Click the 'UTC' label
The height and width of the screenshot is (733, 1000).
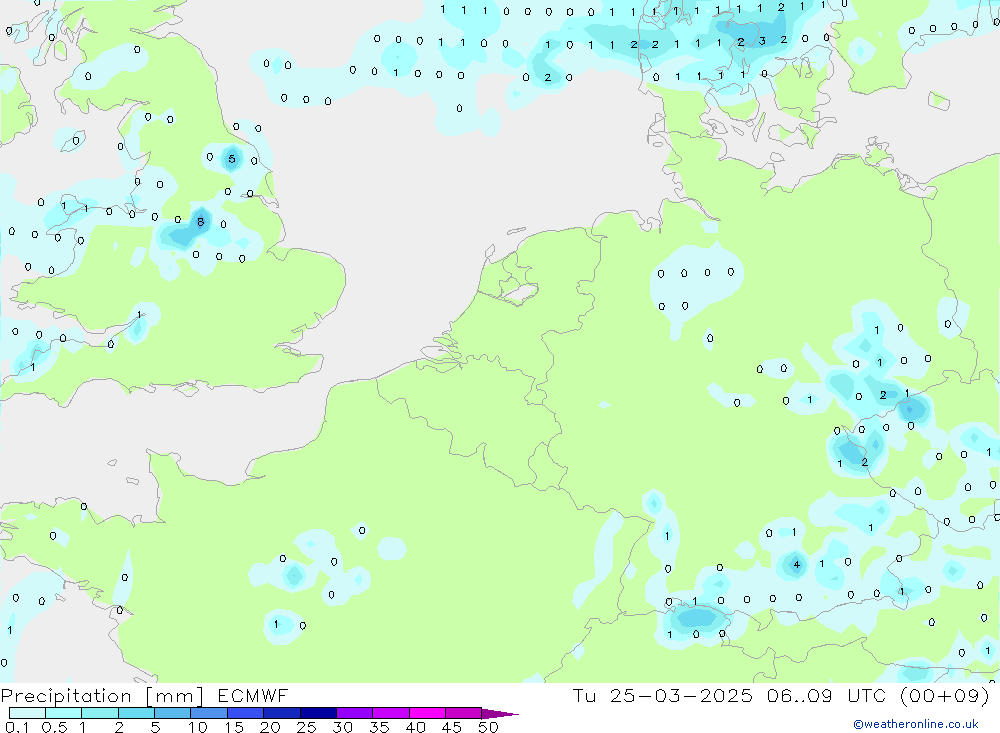869,696
